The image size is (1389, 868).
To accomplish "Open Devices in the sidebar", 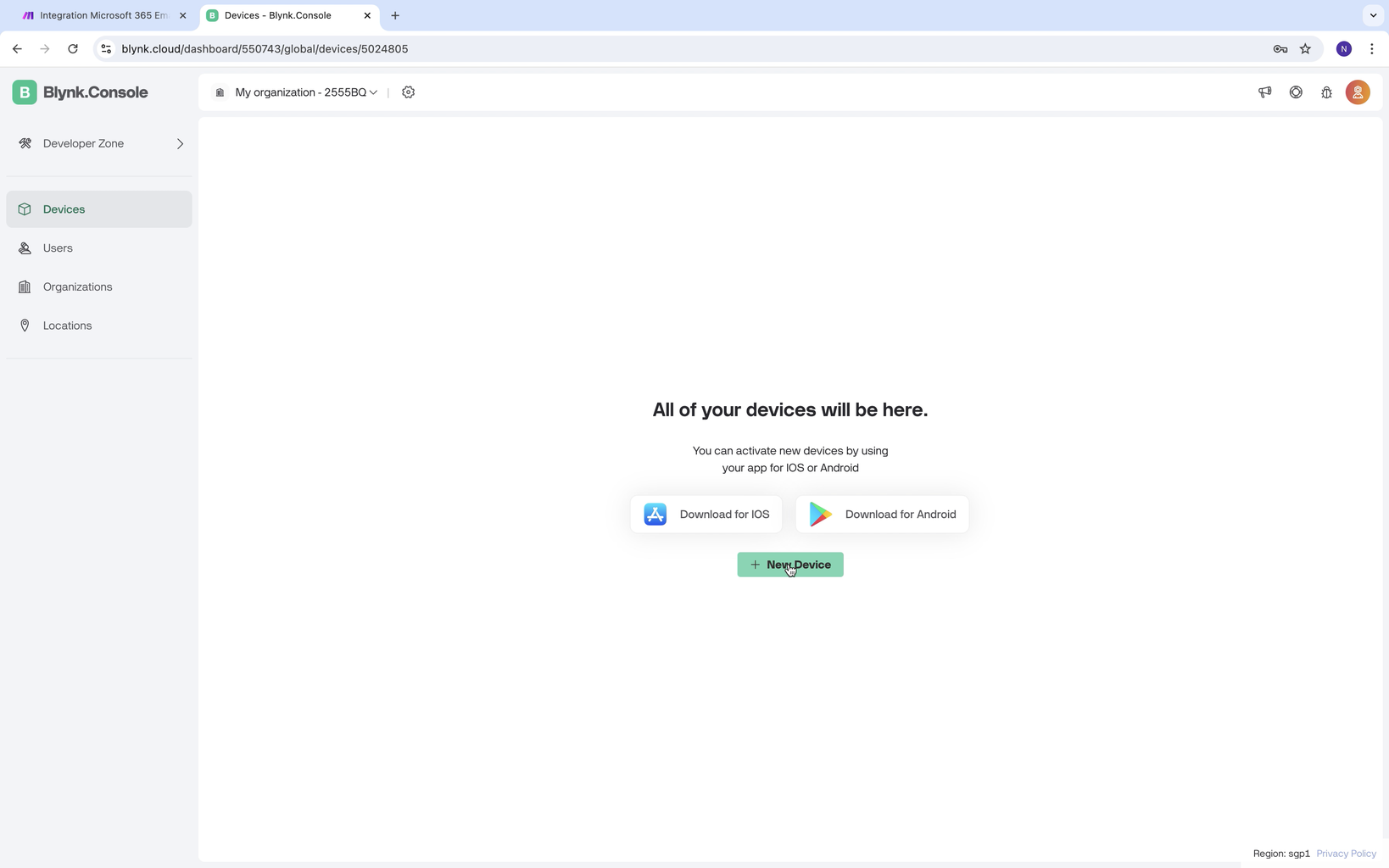I will [99, 209].
